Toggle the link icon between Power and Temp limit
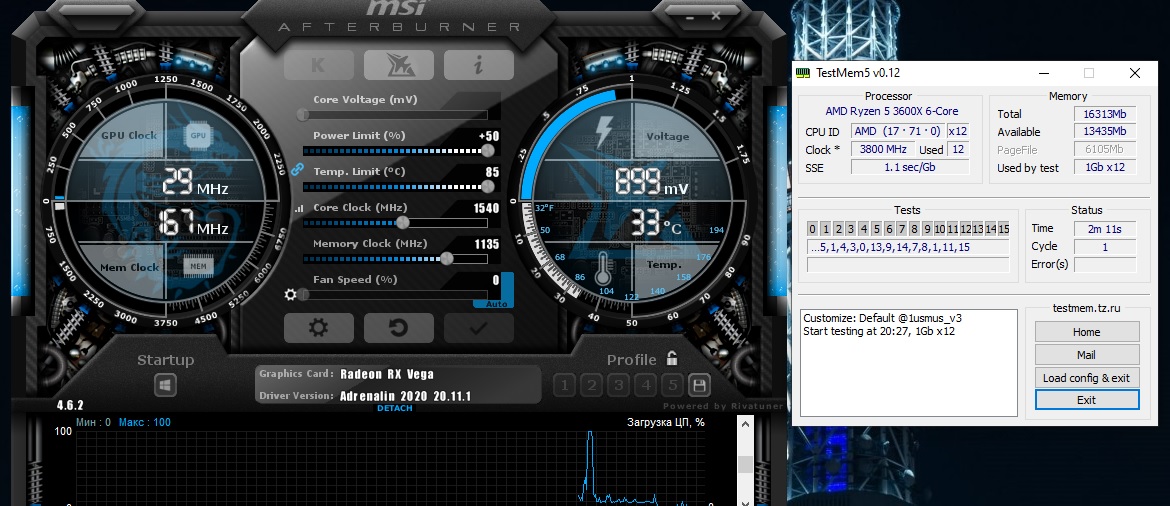 [x=298, y=169]
